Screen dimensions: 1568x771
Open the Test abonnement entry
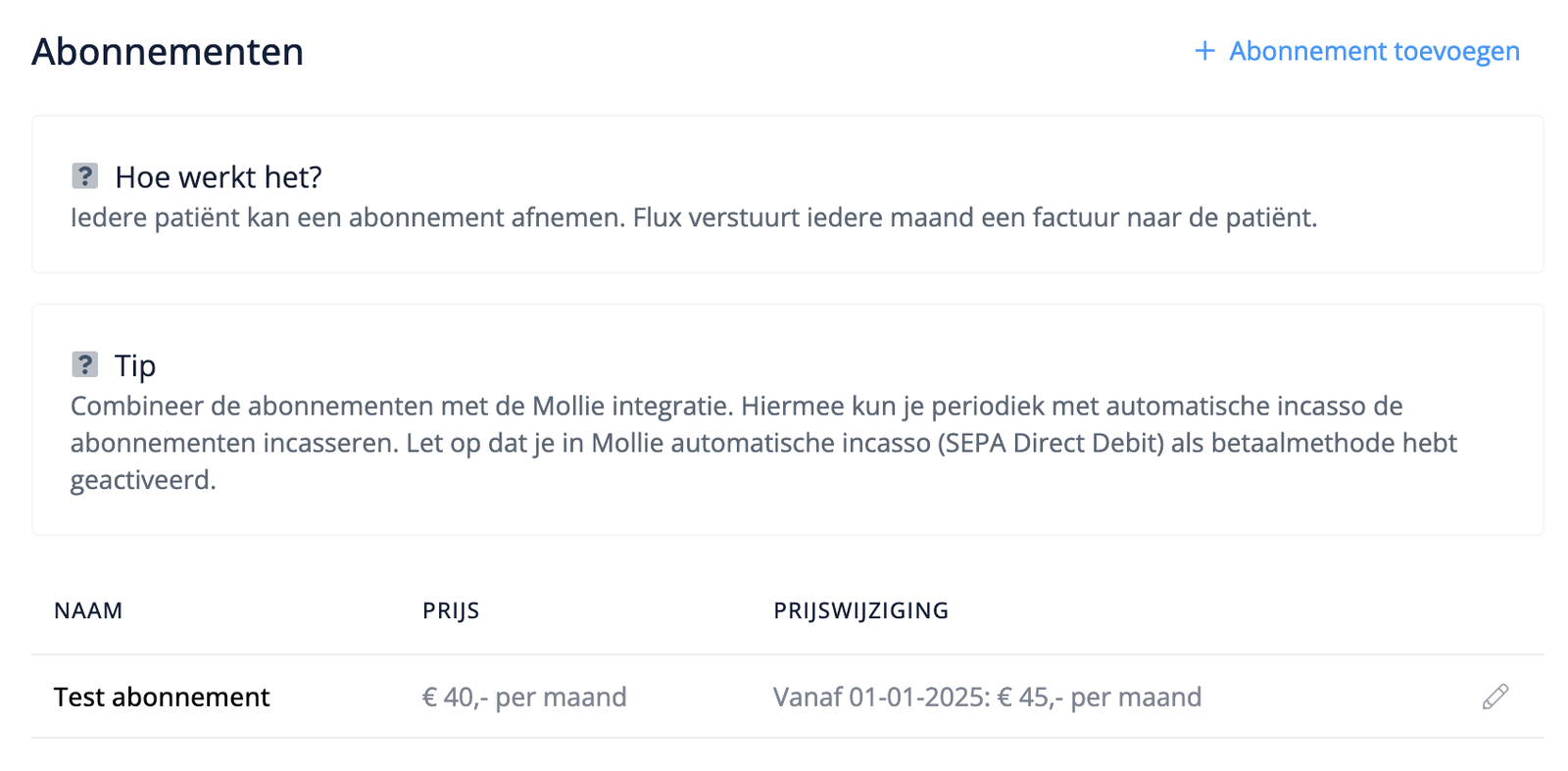click(x=162, y=697)
